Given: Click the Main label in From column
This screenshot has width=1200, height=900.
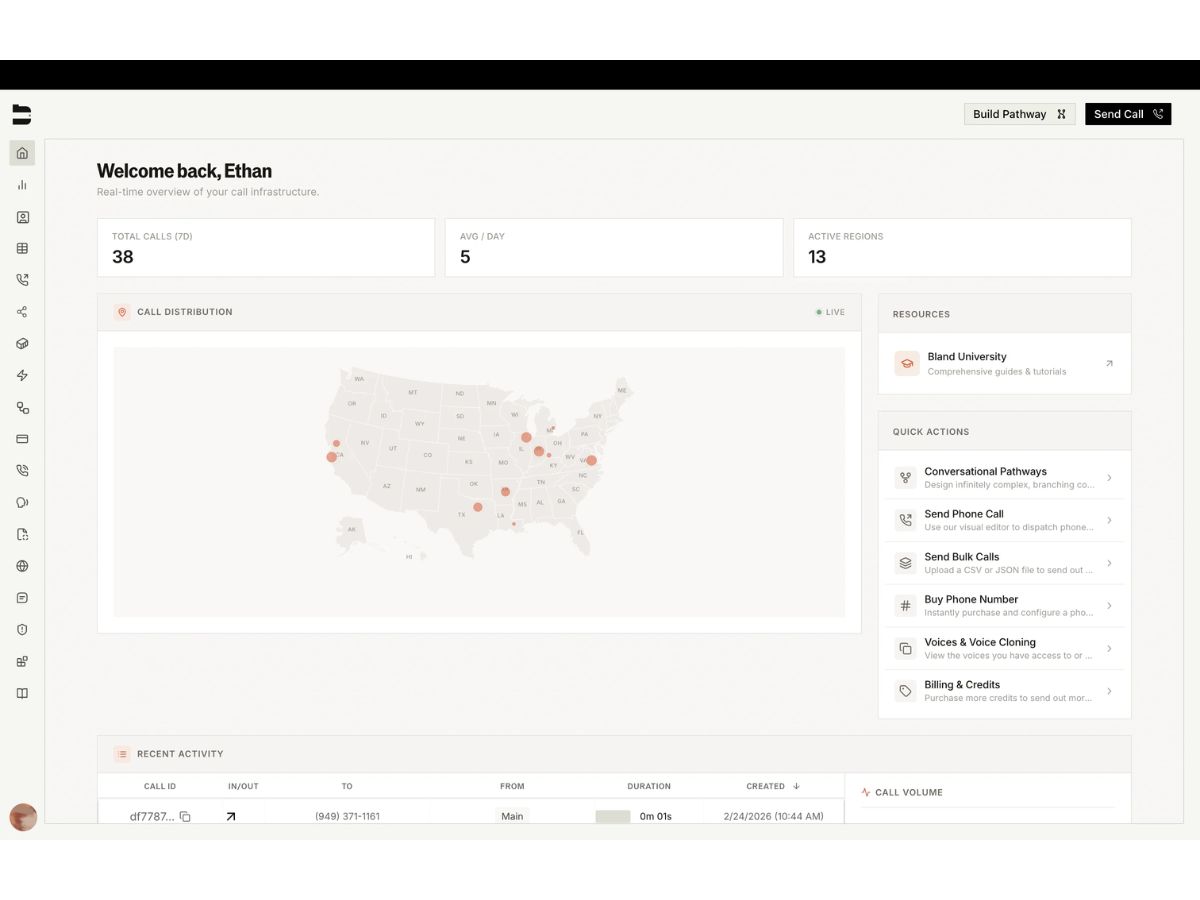Looking at the screenshot, I should (512, 816).
